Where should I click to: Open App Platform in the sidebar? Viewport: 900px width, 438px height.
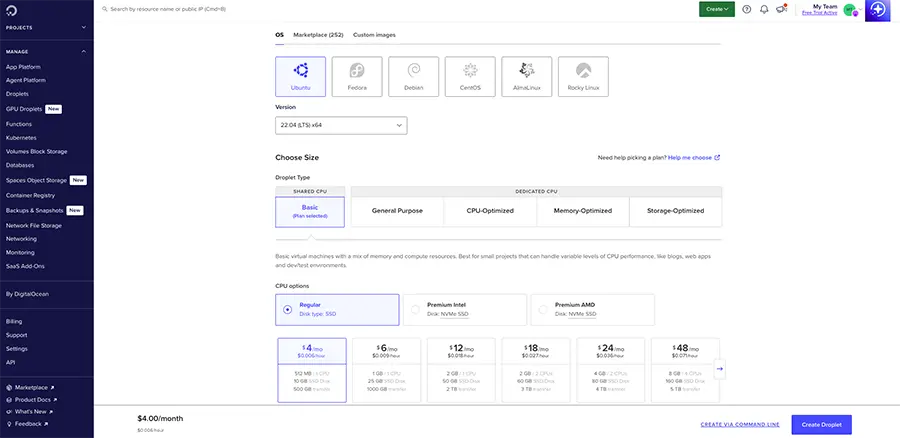(x=23, y=67)
